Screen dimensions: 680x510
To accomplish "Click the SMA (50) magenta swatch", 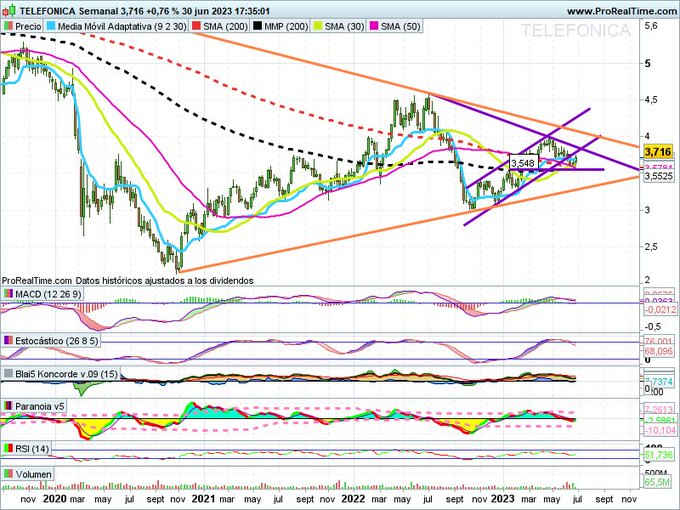I will point(374,26).
